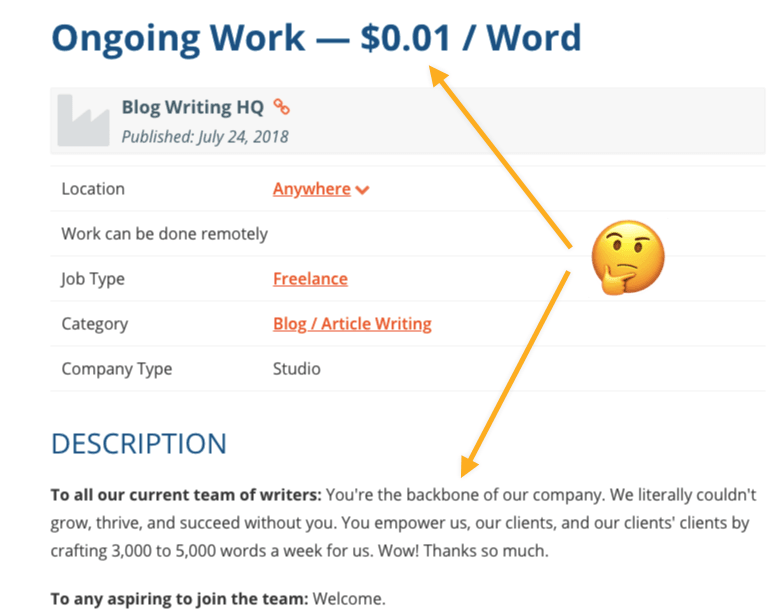
Task: Open the Anywhere location link
Action: click(312, 189)
